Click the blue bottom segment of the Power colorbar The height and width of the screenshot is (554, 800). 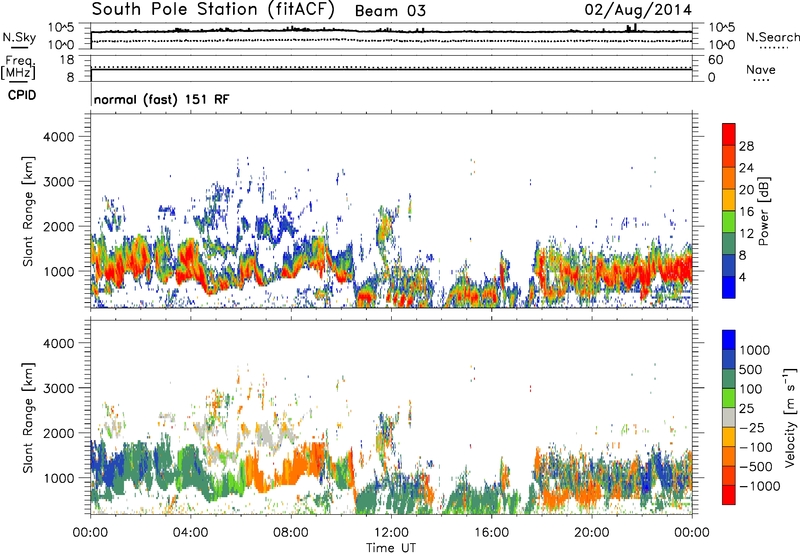tap(729, 287)
